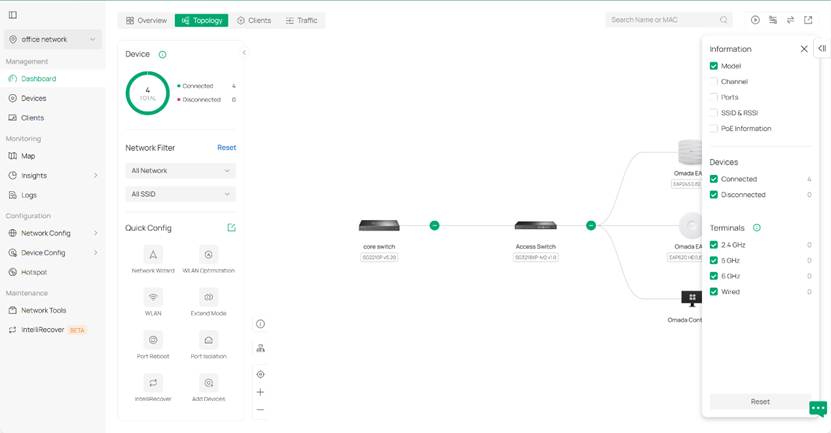
Task: Open the All SSID dropdown
Action: 181,194
